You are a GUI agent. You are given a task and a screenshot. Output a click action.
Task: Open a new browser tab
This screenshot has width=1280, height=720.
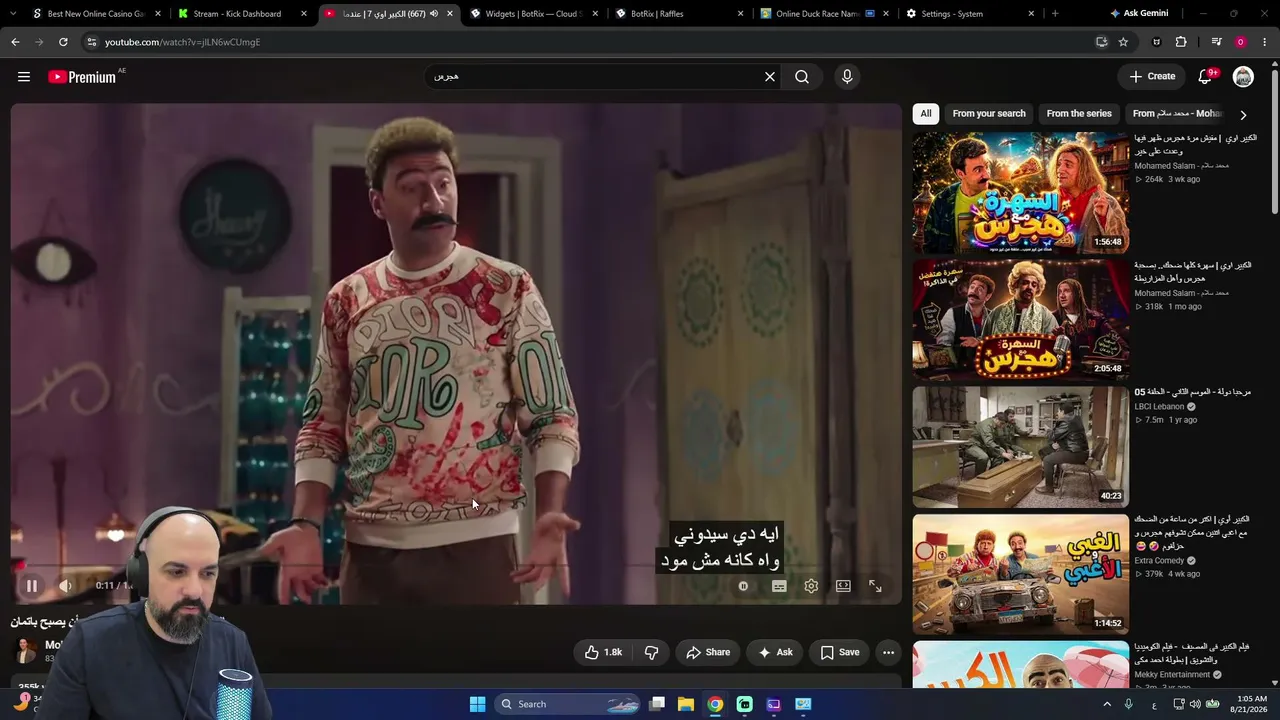[x=1055, y=14]
